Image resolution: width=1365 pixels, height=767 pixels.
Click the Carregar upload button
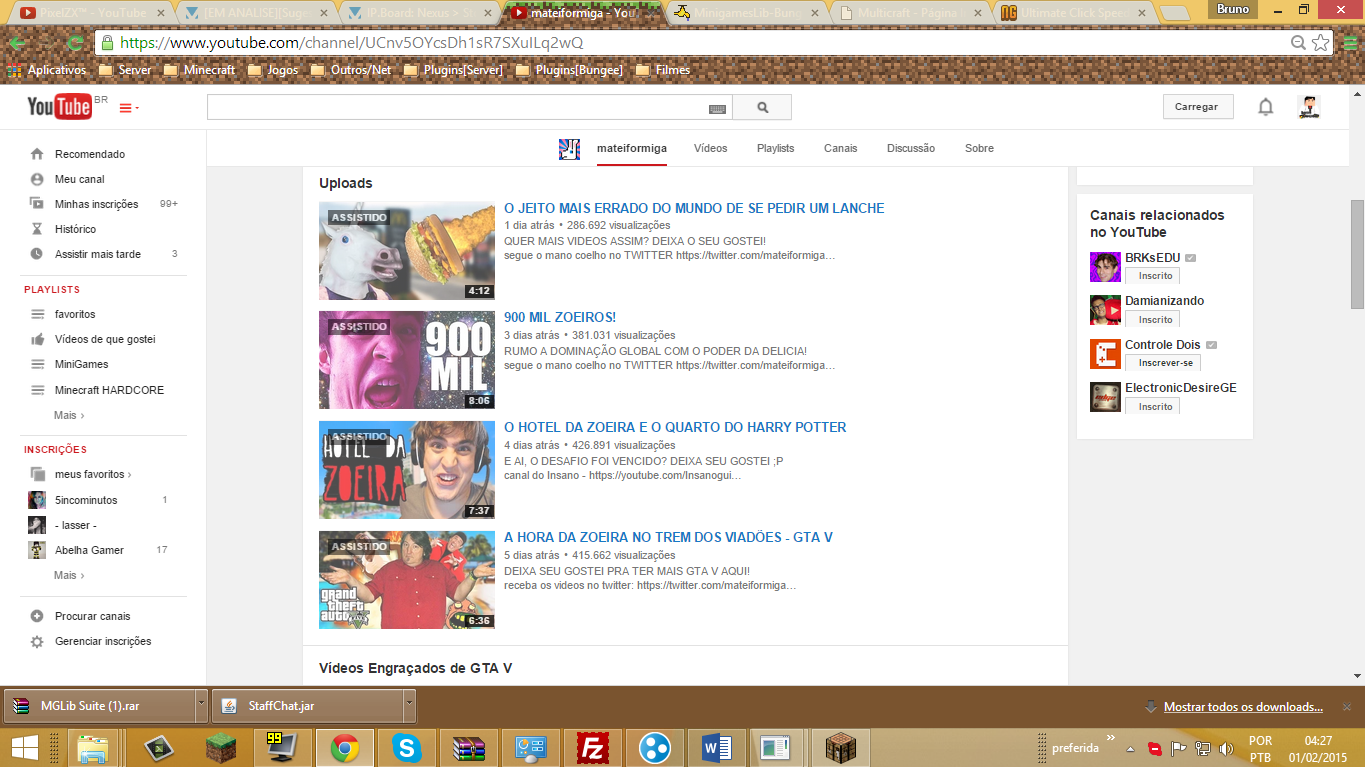[1198, 107]
